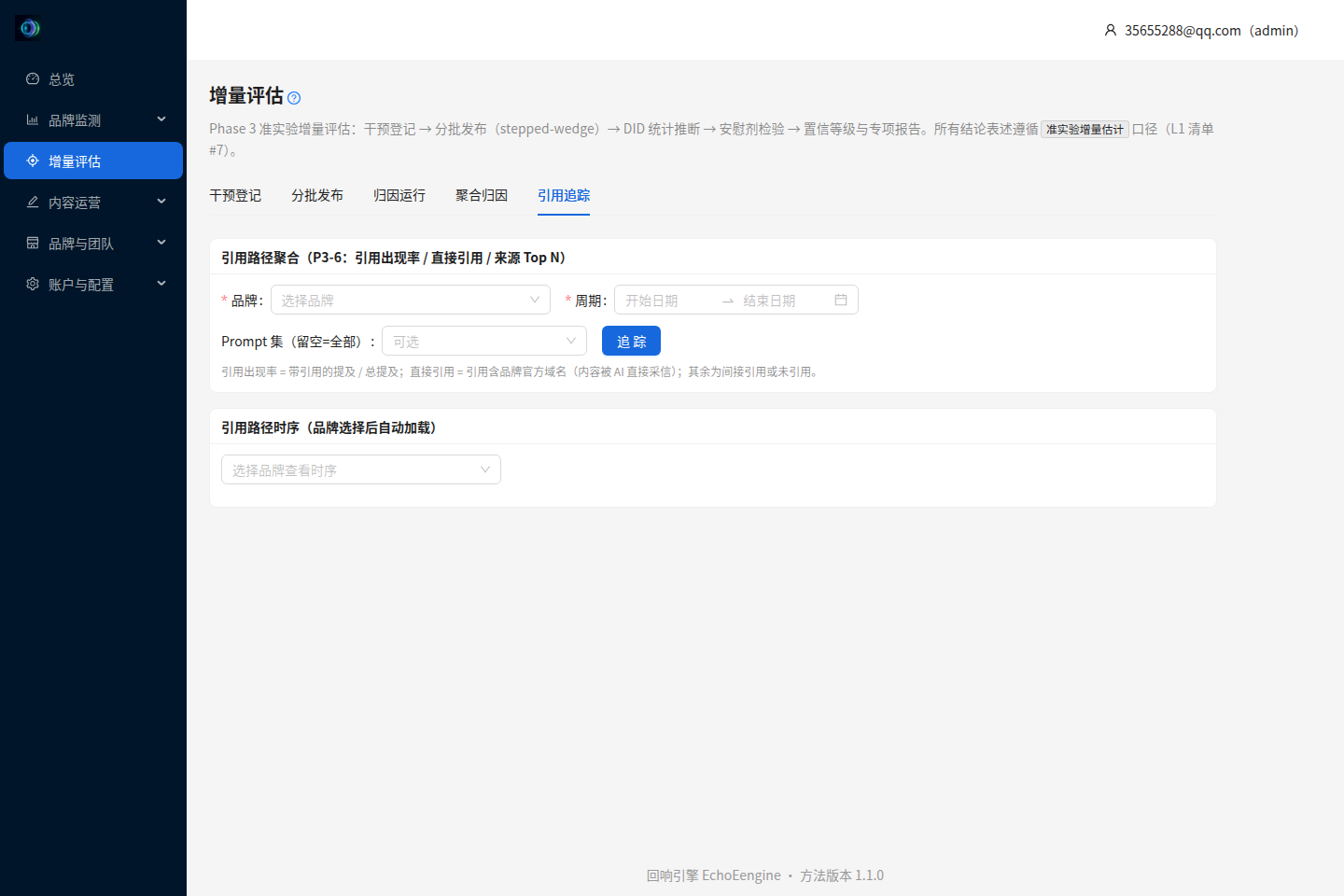Switch to the 归因运行 tab
This screenshot has height=896, width=1344.
click(399, 195)
